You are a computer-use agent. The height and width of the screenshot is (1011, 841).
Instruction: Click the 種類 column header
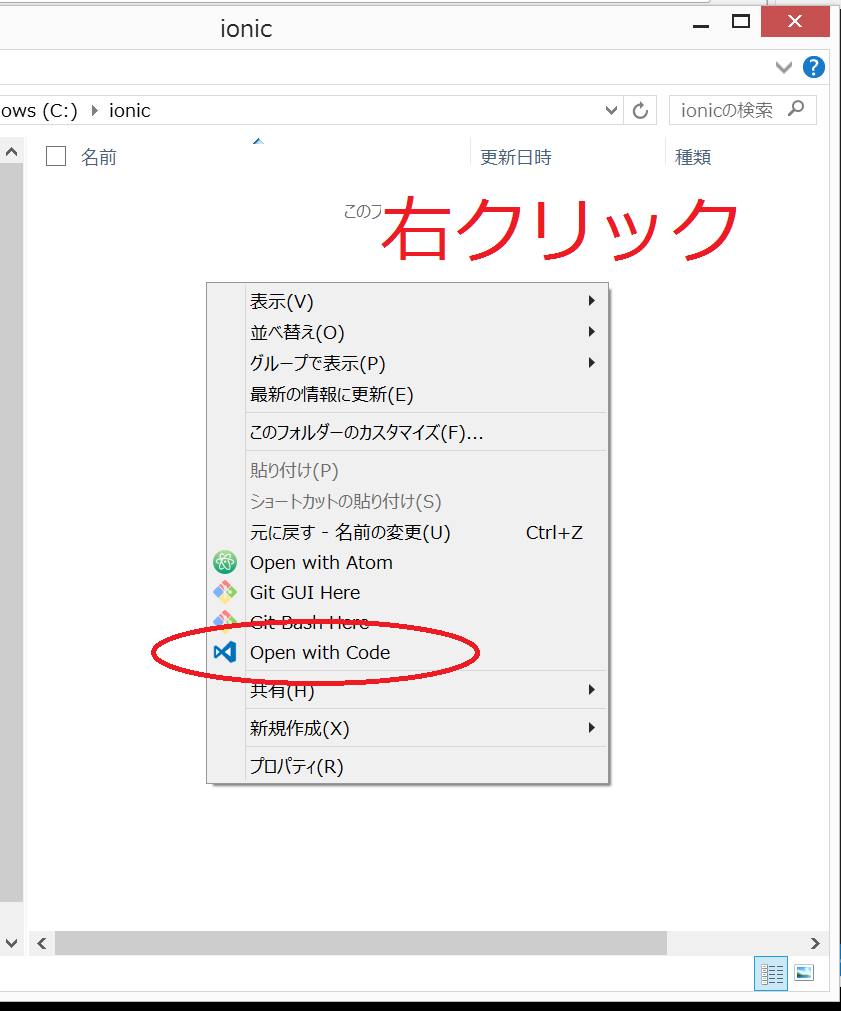tap(693, 157)
